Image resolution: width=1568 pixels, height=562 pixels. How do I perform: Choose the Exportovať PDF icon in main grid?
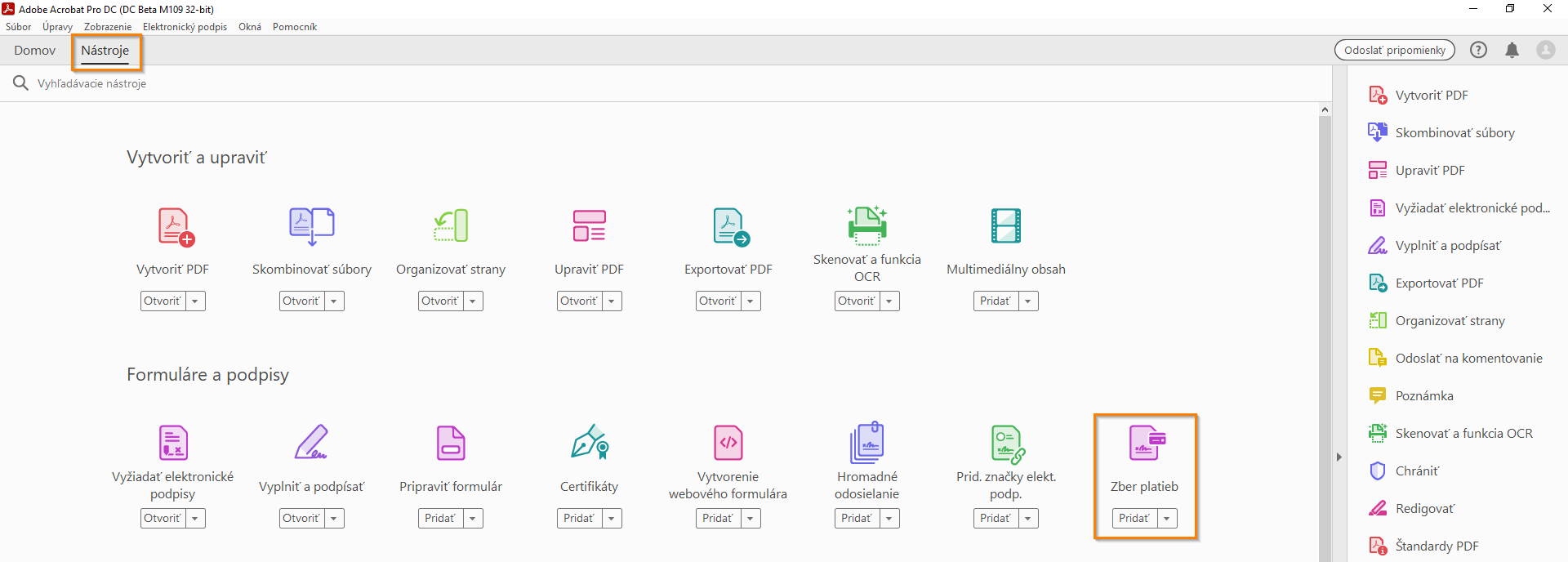click(731, 227)
